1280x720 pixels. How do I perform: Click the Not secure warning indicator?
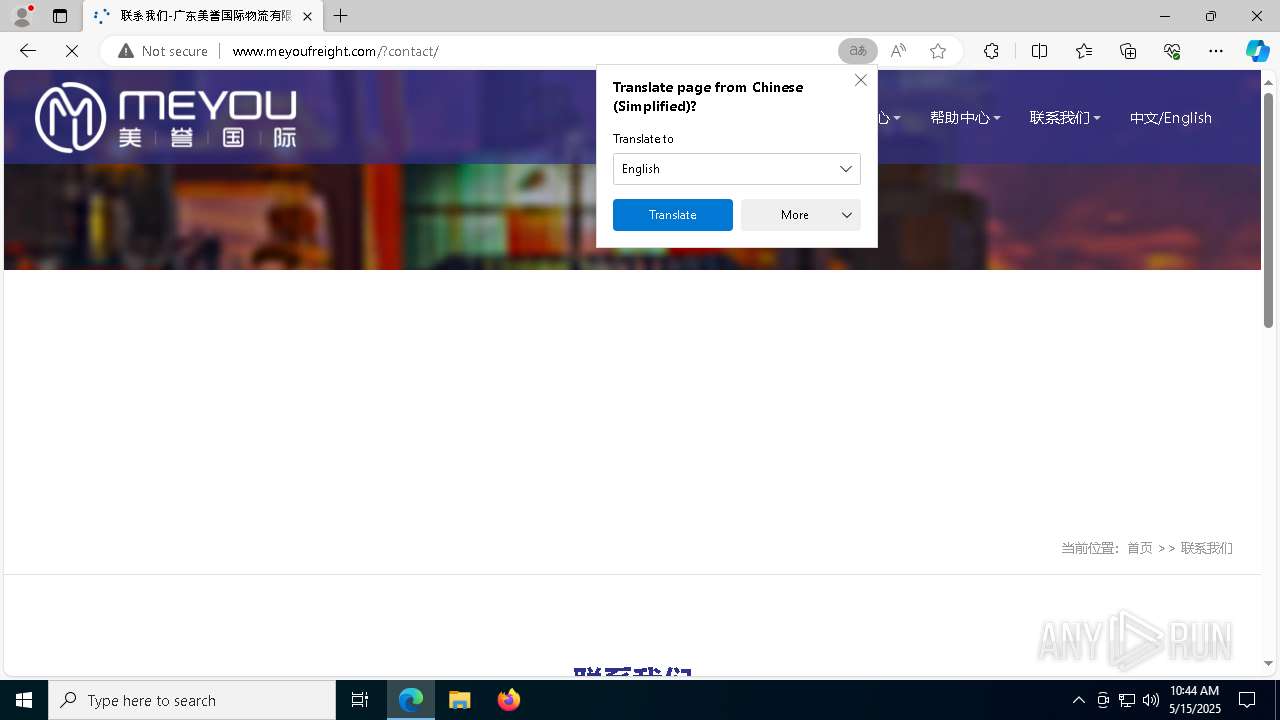coord(163,51)
